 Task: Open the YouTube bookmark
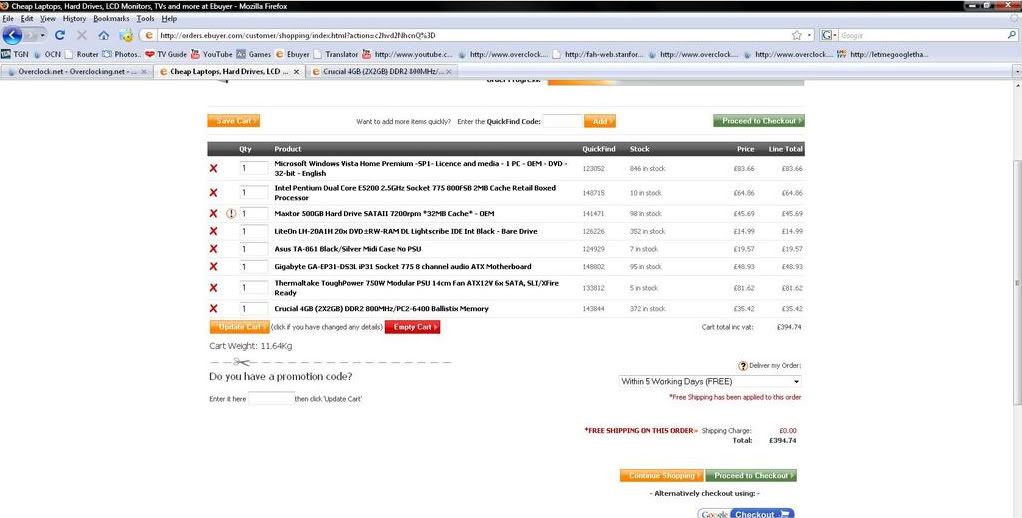[x=211, y=54]
